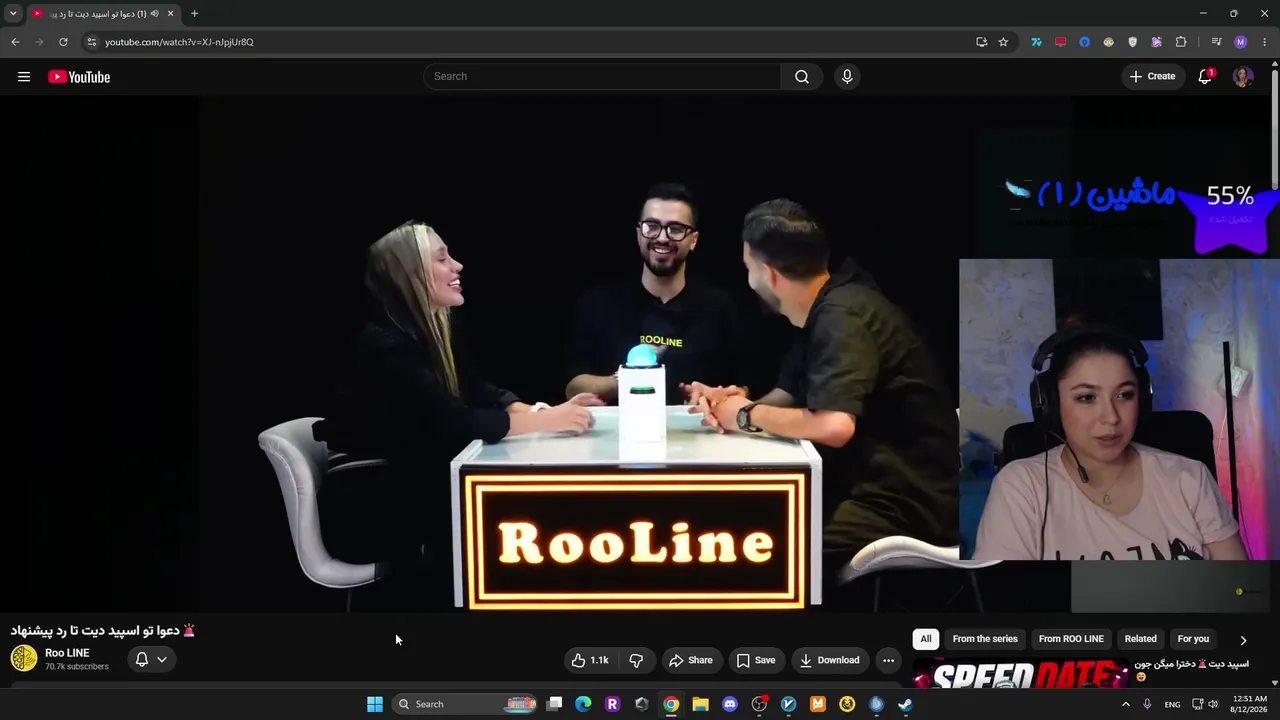Close the YouTube browser tab
This screenshot has height=720, width=1280.
coord(170,14)
